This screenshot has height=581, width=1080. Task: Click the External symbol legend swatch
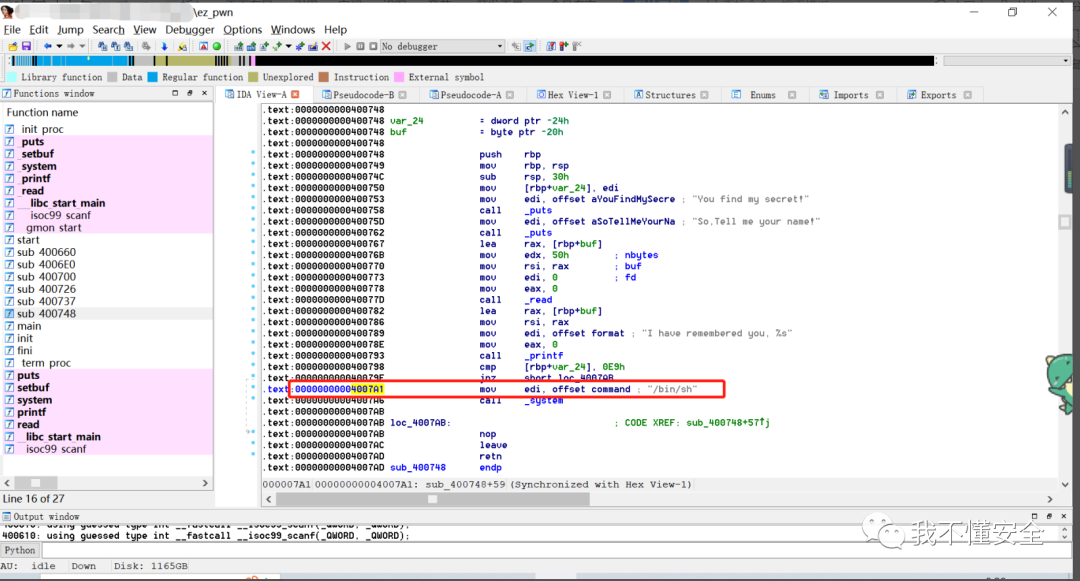coord(399,77)
